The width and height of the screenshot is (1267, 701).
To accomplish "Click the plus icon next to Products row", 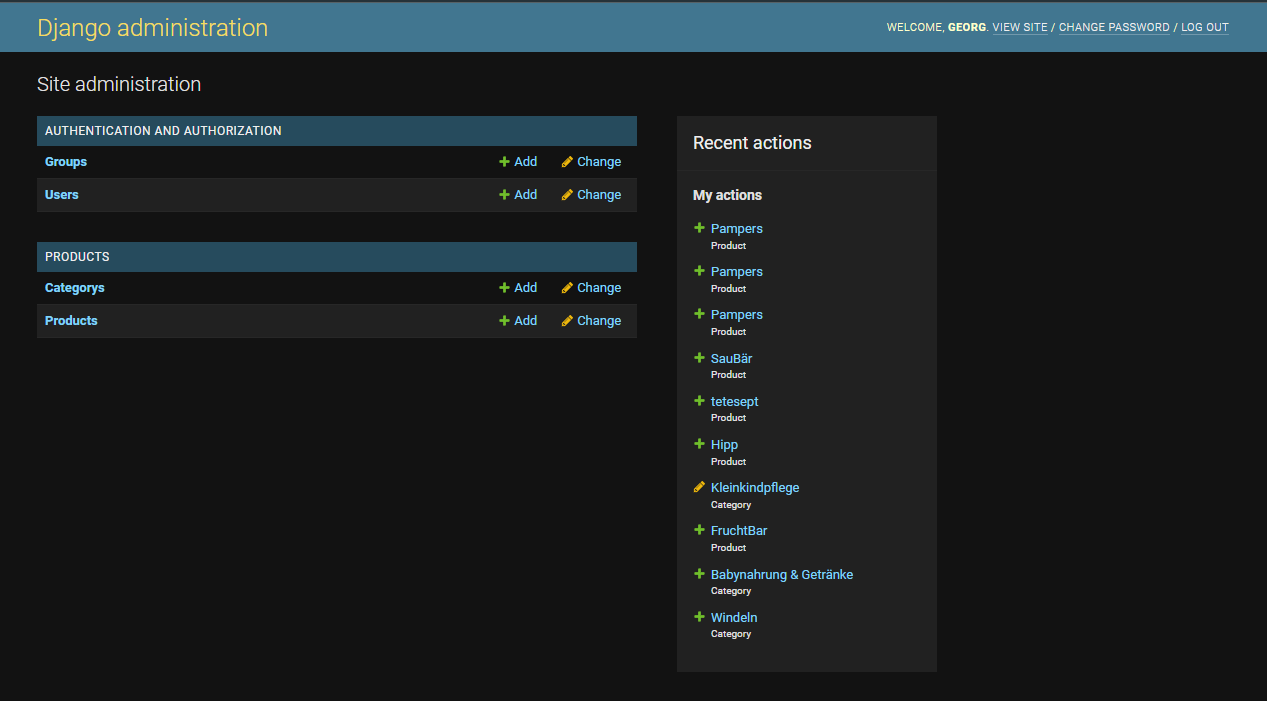I will [x=504, y=320].
